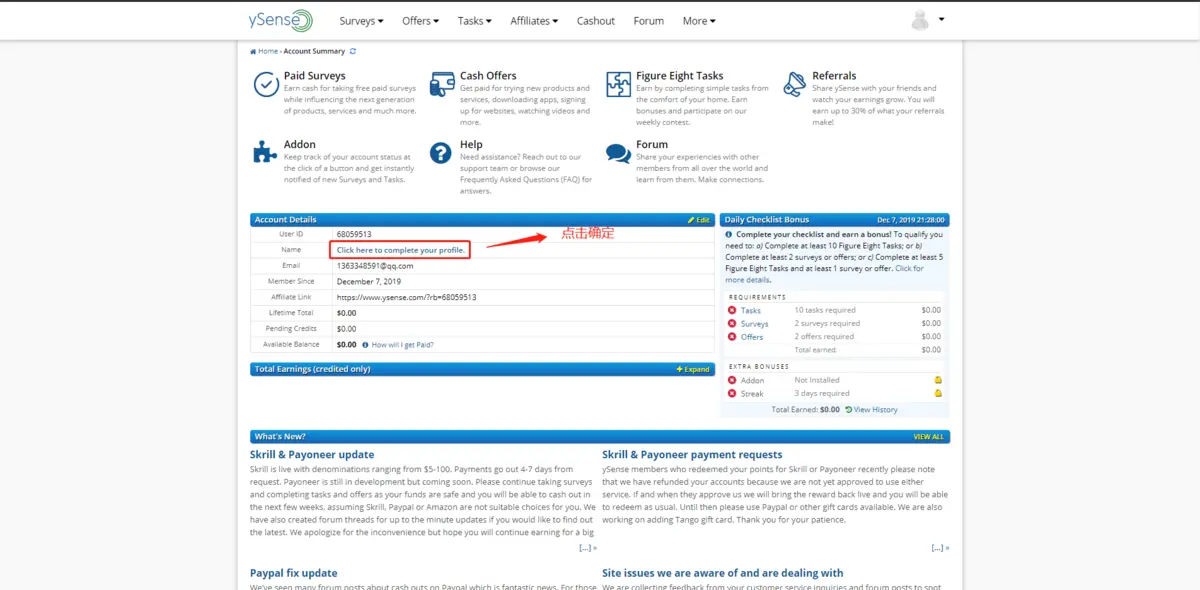Screen dimensions: 1200x590
Task: Open the Cash Offers heading
Action: (x=488, y=76)
